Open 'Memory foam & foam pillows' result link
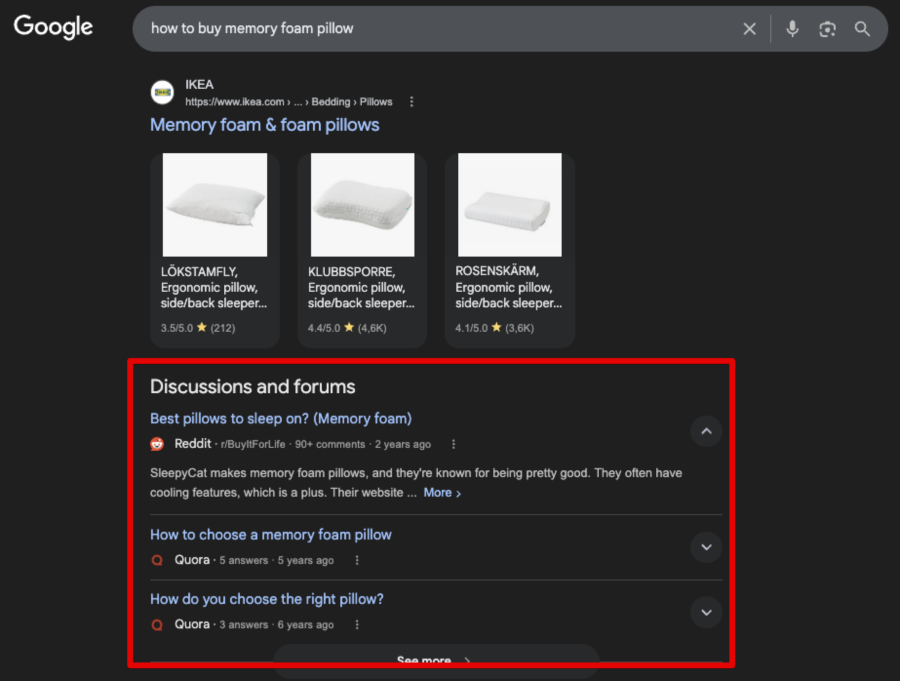Image resolution: width=900 pixels, height=681 pixels. tap(264, 124)
